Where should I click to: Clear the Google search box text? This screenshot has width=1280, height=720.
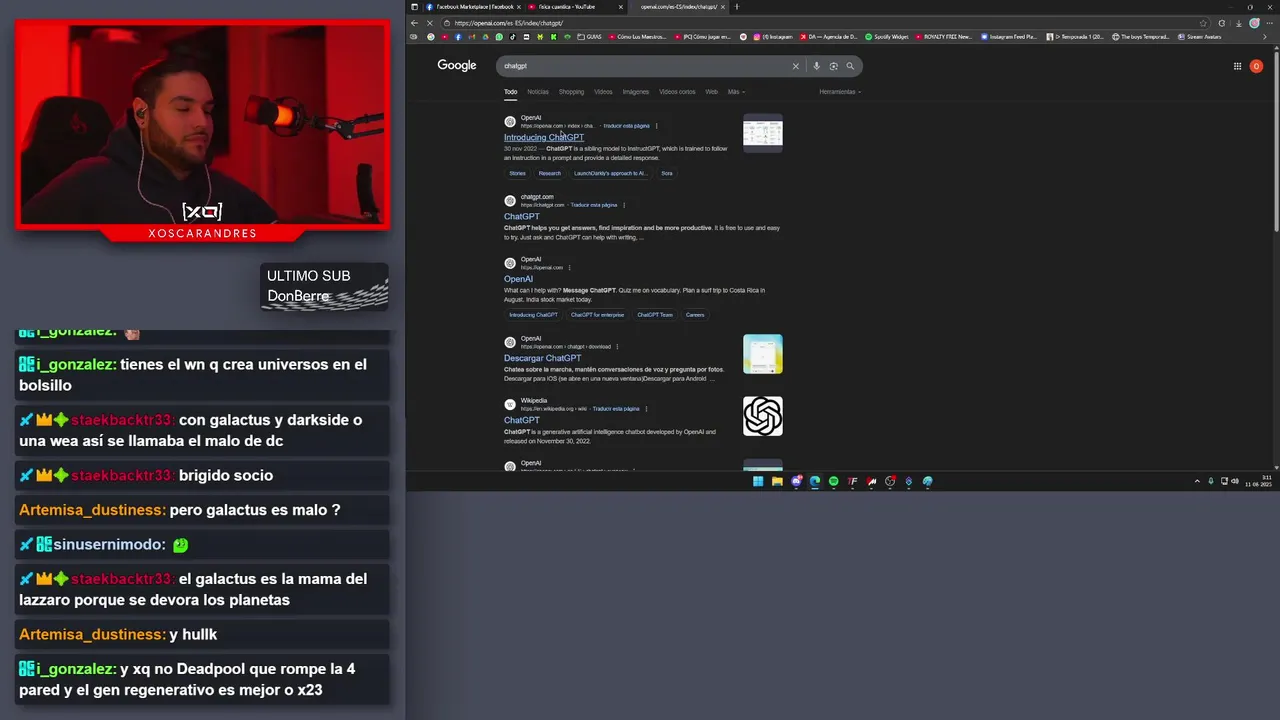coord(796,66)
